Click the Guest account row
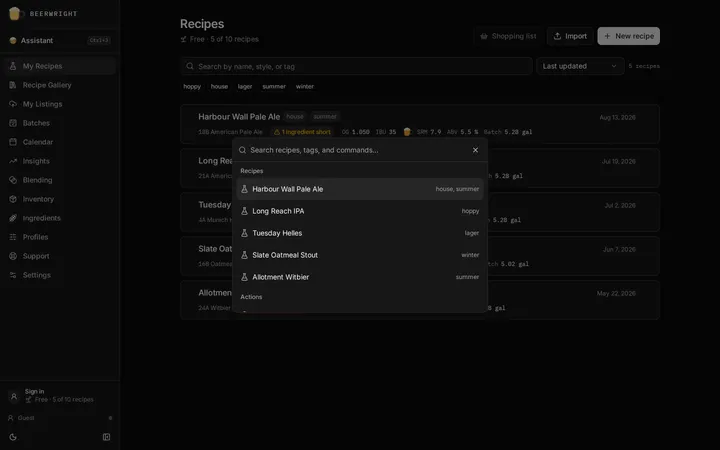Image resolution: width=720 pixels, height=450 pixels. (x=60, y=418)
